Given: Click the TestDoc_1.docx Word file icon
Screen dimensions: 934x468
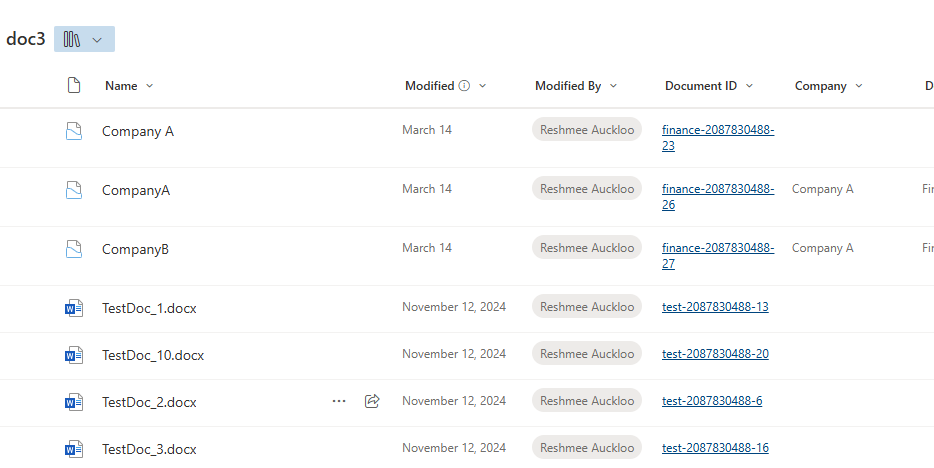Looking at the screenshot, I should pos(73,308).
